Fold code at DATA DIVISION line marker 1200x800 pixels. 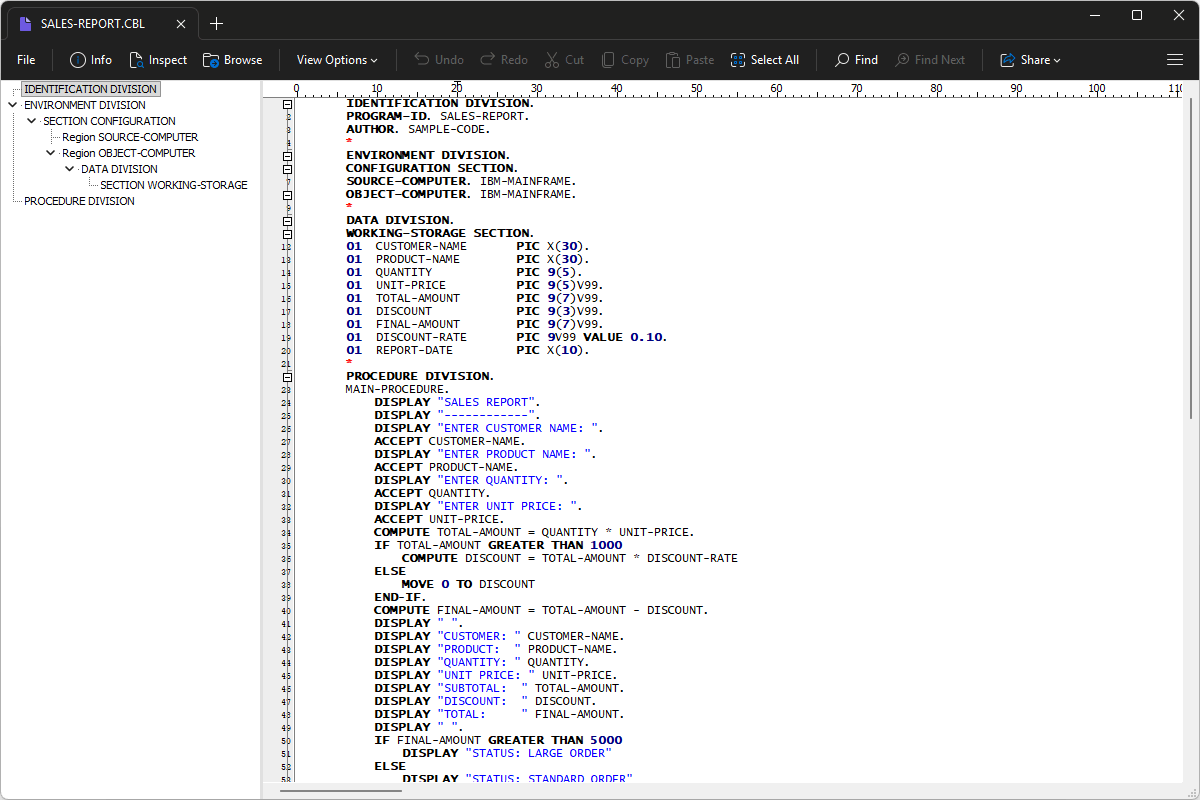(288, 220)
